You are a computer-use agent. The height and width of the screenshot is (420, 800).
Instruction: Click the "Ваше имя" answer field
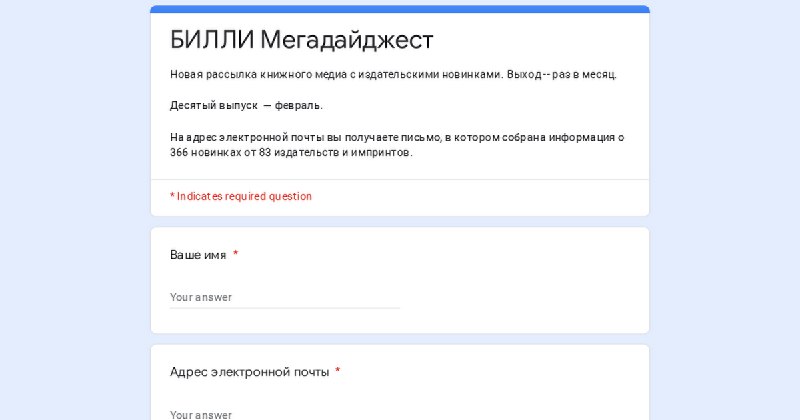tap(285, 298)
